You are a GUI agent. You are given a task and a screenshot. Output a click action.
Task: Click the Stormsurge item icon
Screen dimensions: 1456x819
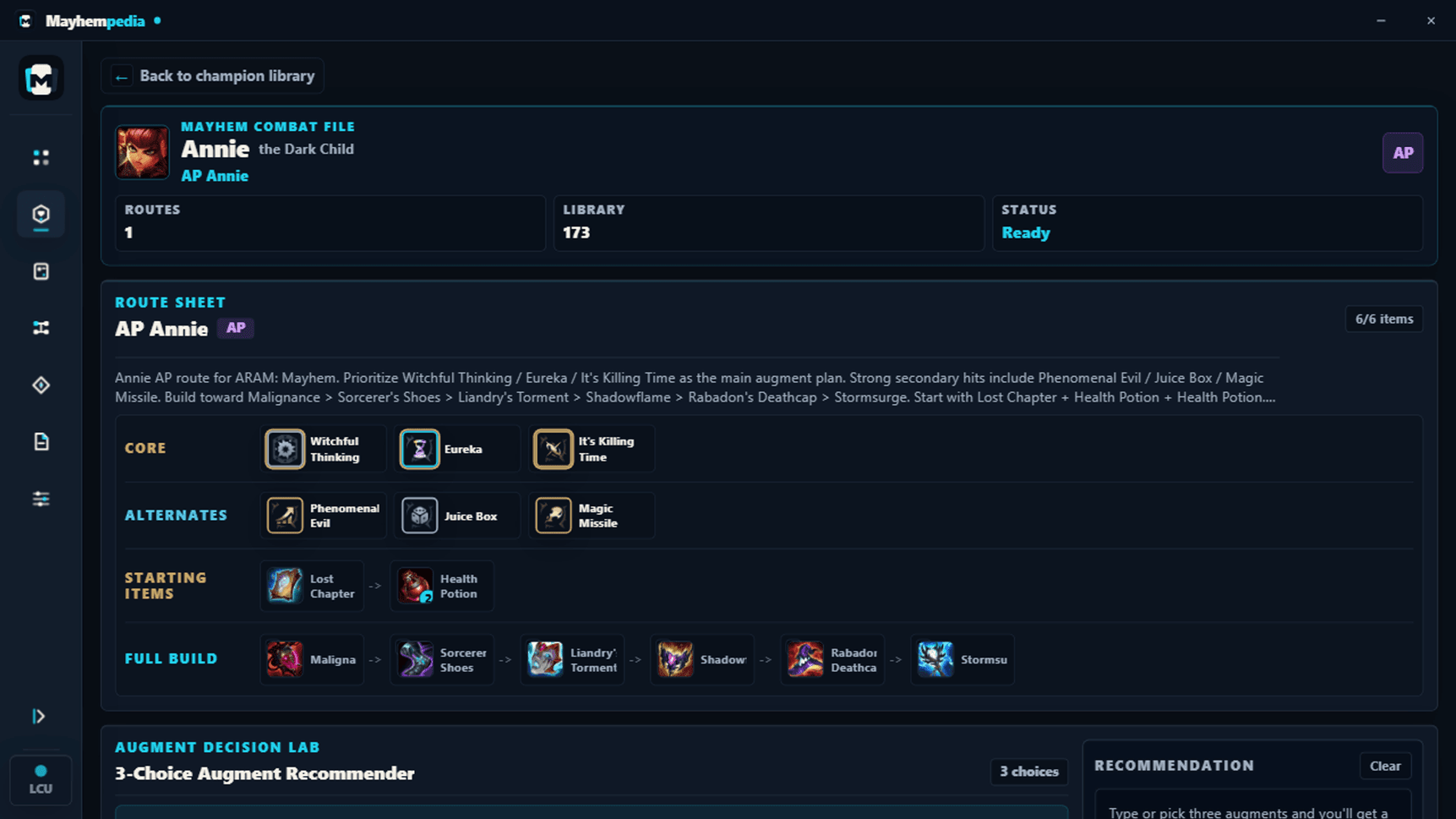pos(935,659)
